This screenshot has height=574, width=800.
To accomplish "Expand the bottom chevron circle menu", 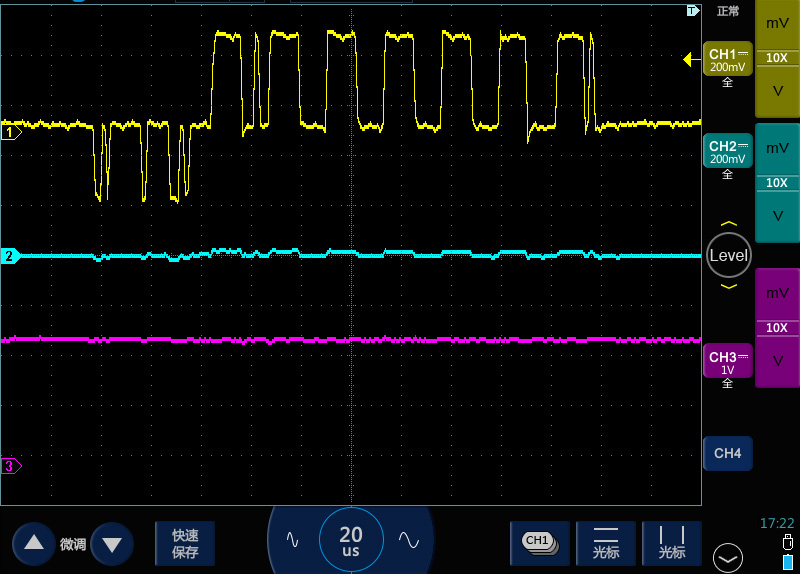I will point(728,558).
